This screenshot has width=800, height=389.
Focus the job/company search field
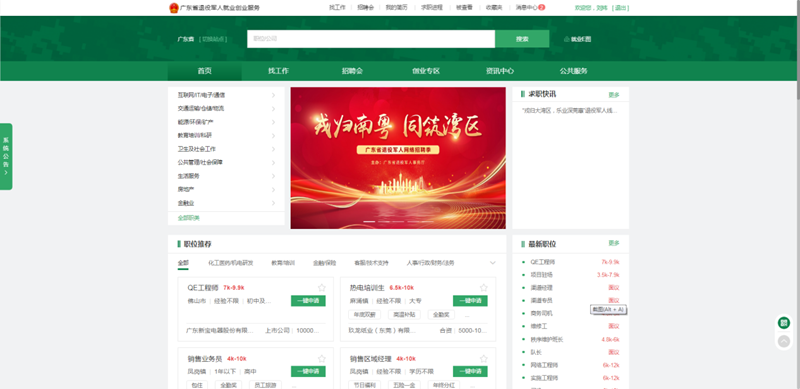[x=371, y=39]
